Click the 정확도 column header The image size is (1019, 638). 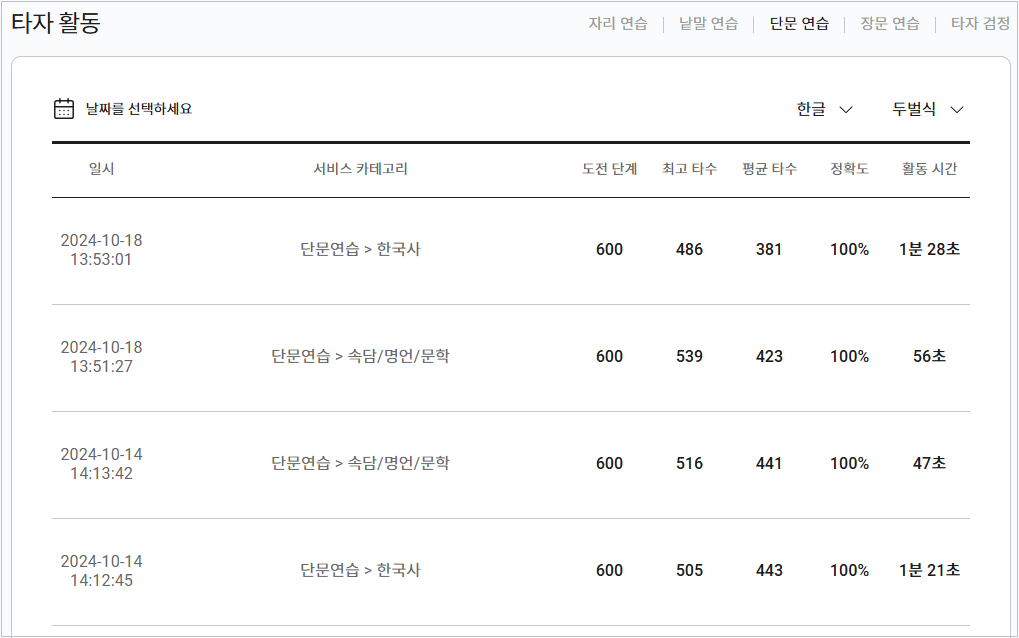coord(849,169)
